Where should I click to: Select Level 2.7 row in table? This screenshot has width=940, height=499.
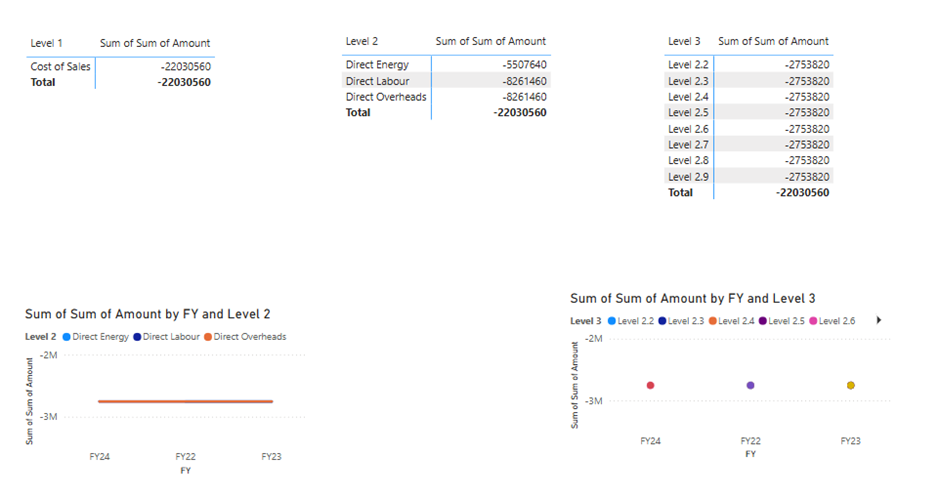coord(749,145)
